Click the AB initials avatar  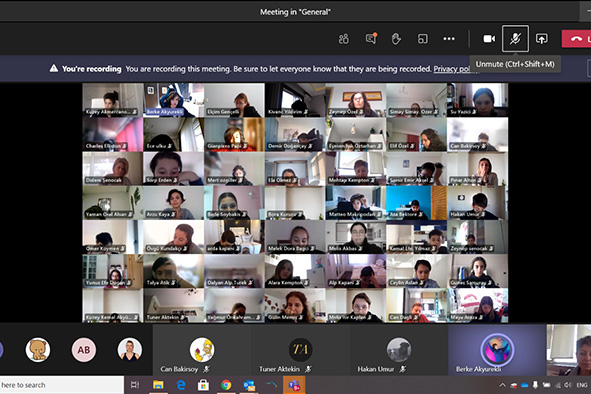84,350
